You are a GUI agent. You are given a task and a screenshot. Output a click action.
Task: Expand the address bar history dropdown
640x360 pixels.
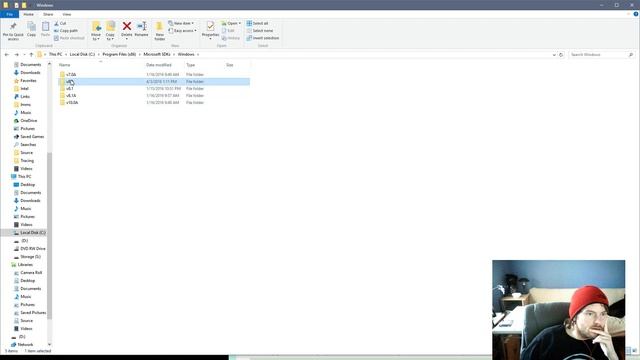[554, 54]
